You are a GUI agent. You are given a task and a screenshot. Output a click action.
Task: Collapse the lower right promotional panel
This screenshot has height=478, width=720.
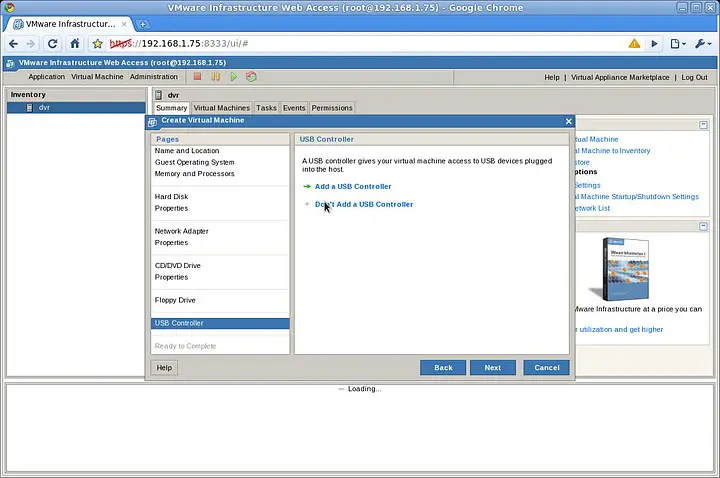703,226
